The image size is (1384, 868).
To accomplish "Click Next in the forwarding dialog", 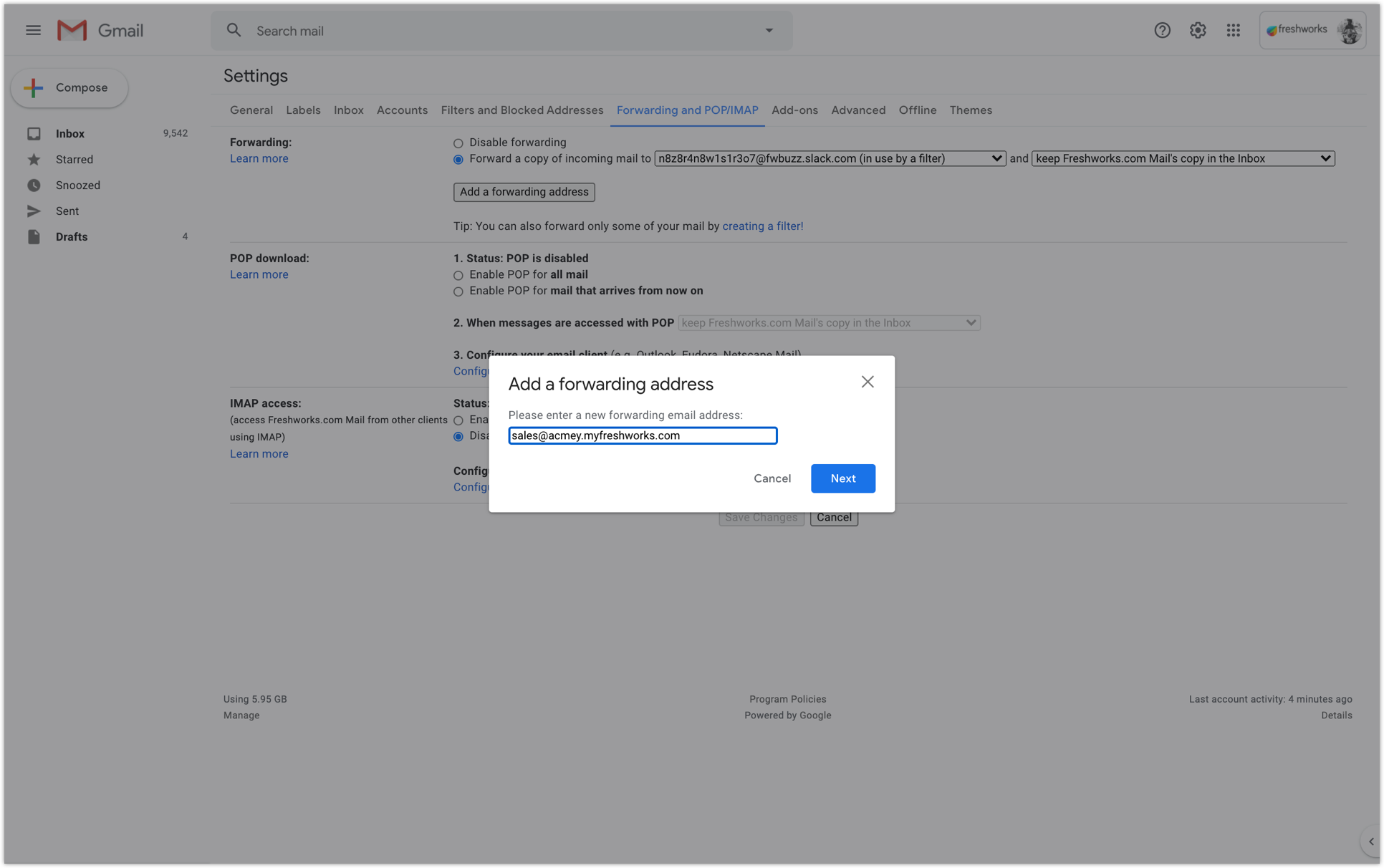I will point(842,478).
